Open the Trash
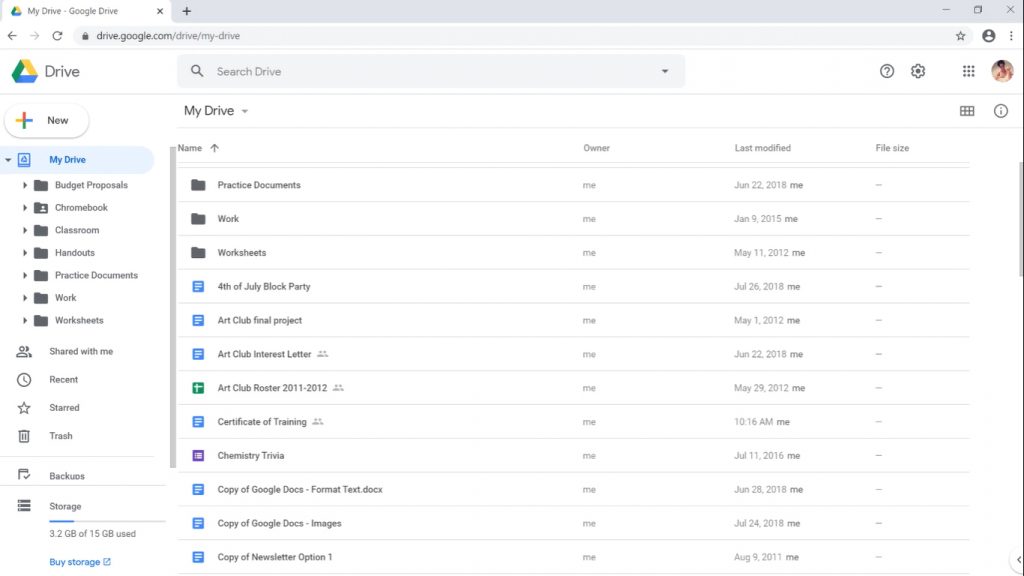This screenshot has height=576, width=1024. click(x=59, y=435)
